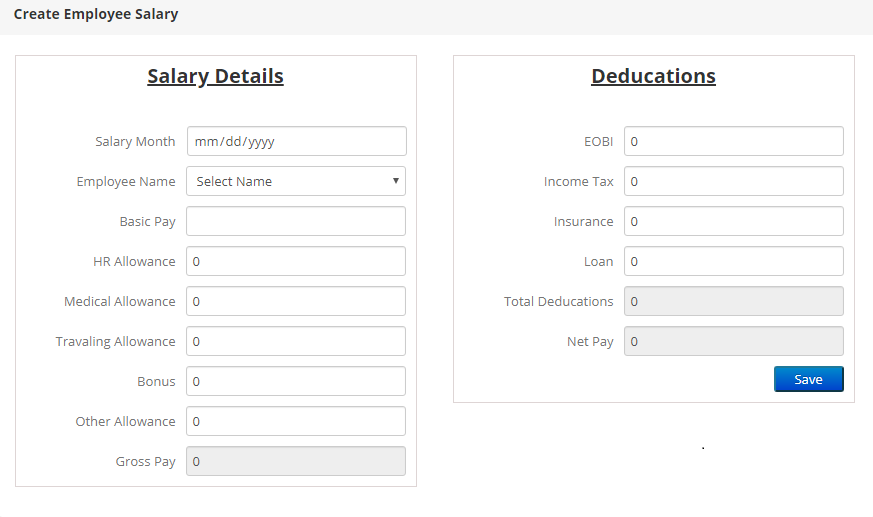This screenshot has height=517, width=873.
Task: Focus the HR Allowance field
Action: [x=296, y=261]
